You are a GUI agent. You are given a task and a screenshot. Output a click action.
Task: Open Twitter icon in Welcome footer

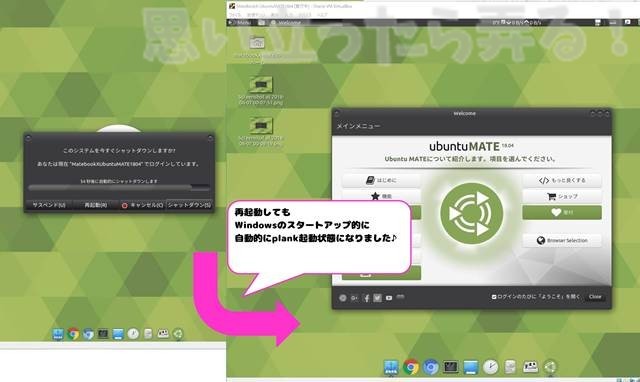[378, 298]
